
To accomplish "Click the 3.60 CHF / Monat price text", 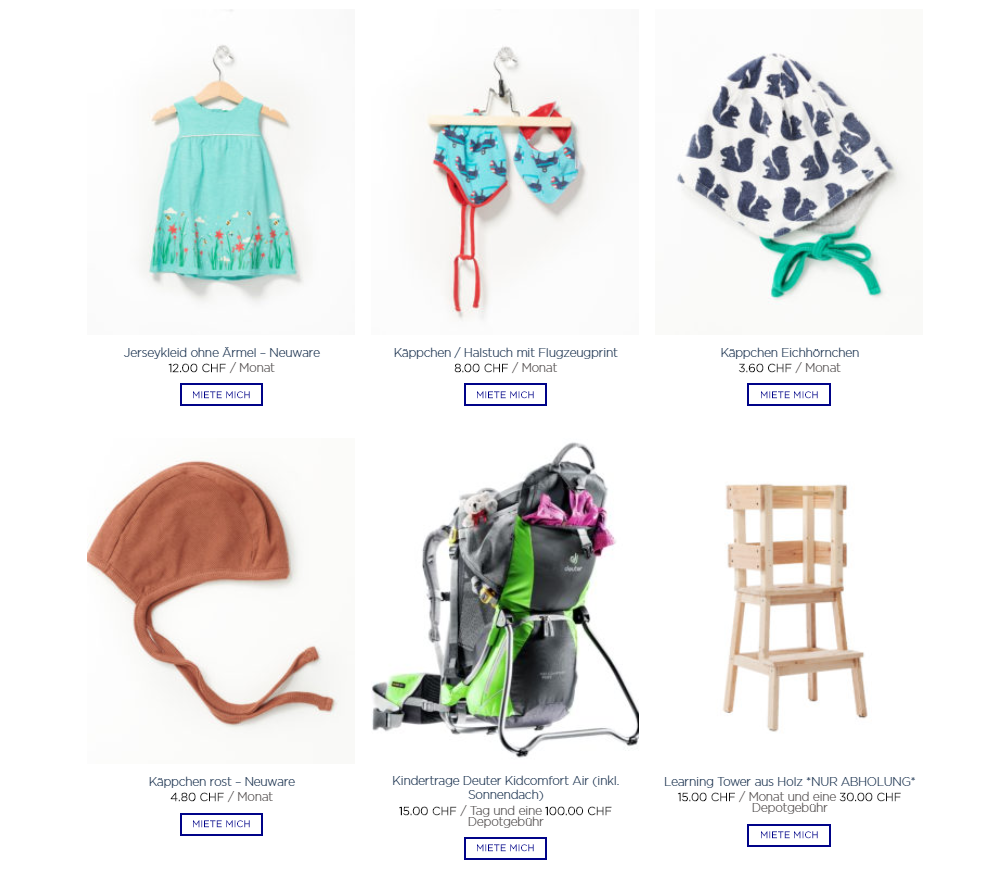I will click(789, 368).
